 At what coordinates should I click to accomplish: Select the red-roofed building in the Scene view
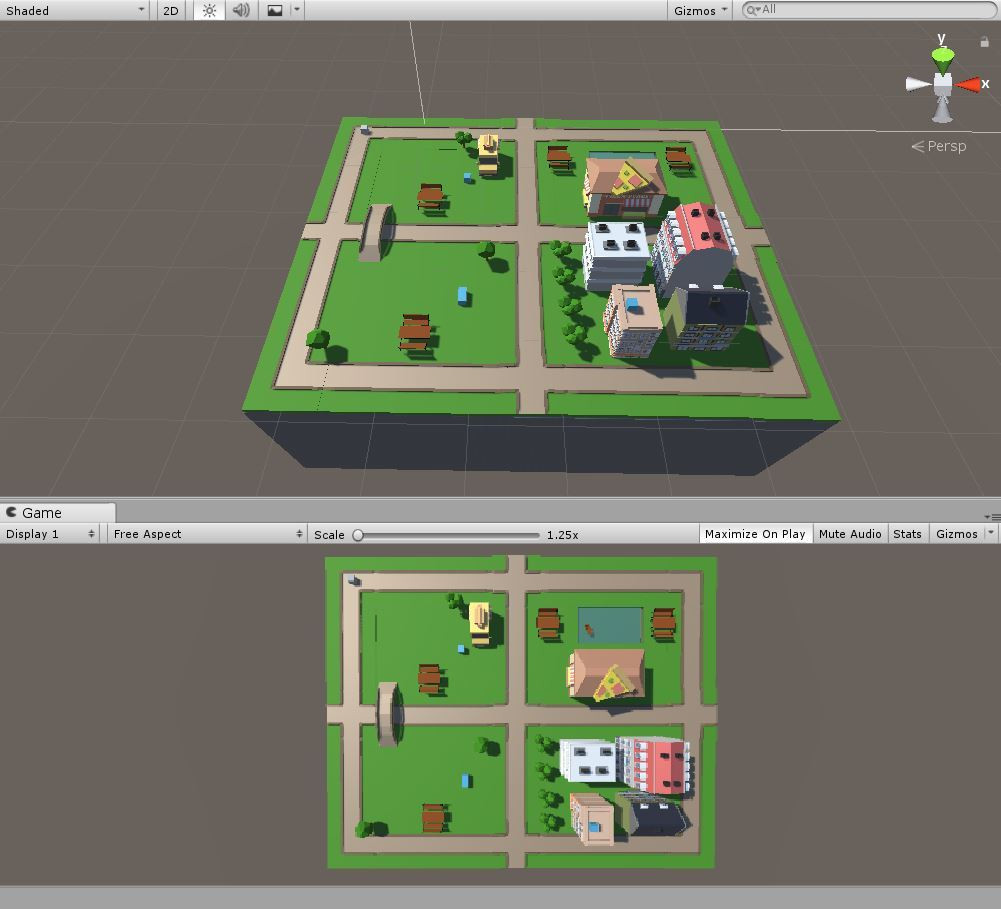(x=696, y=248)
